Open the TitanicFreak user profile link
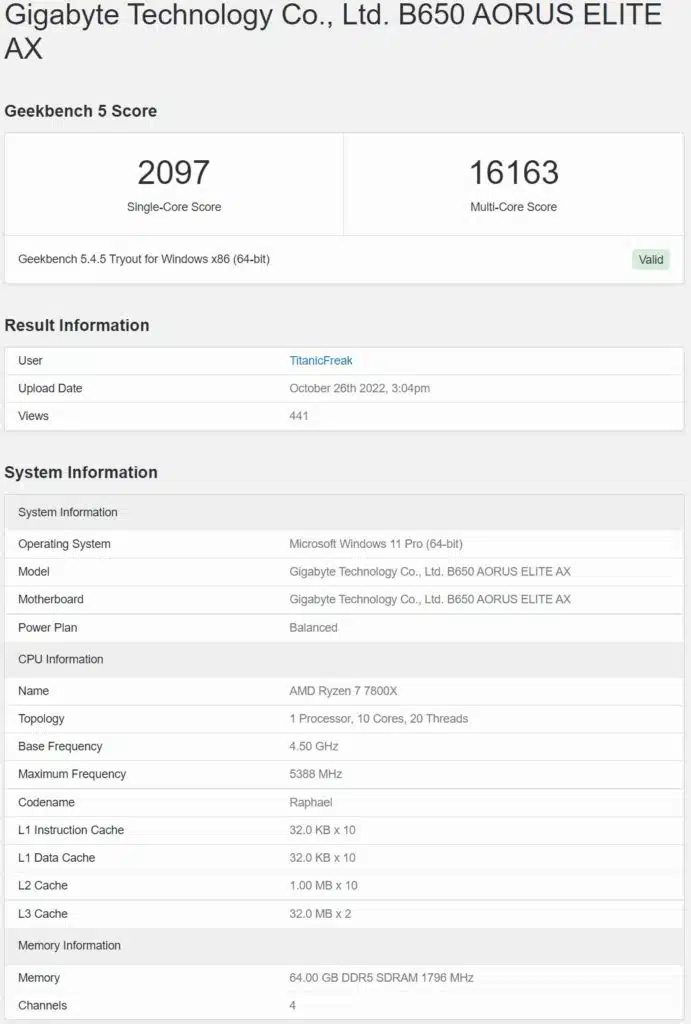This screenshot has width=691, height=1024. (x=321, y=360)
